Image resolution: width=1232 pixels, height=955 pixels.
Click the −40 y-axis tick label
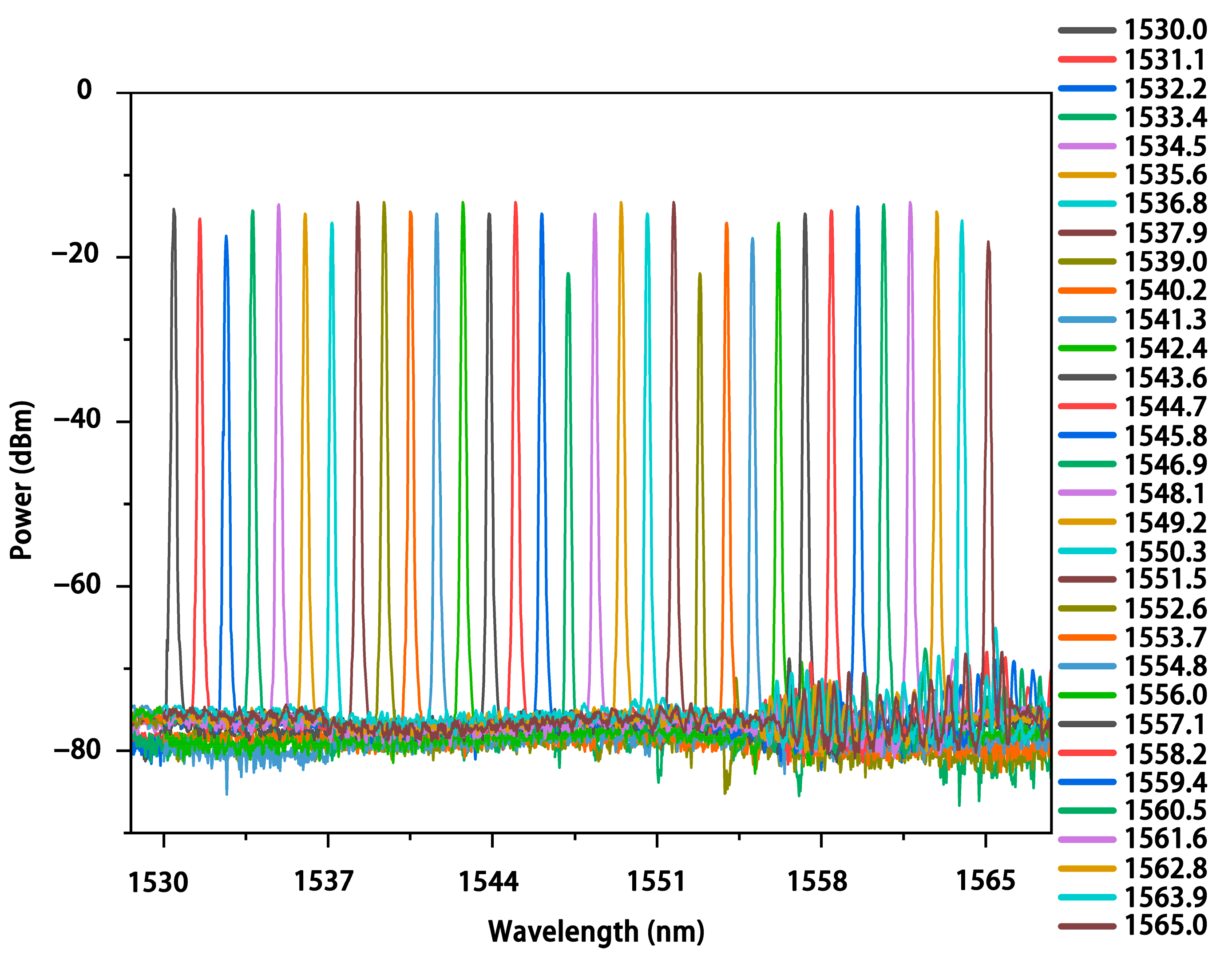[x=77, y=419]
